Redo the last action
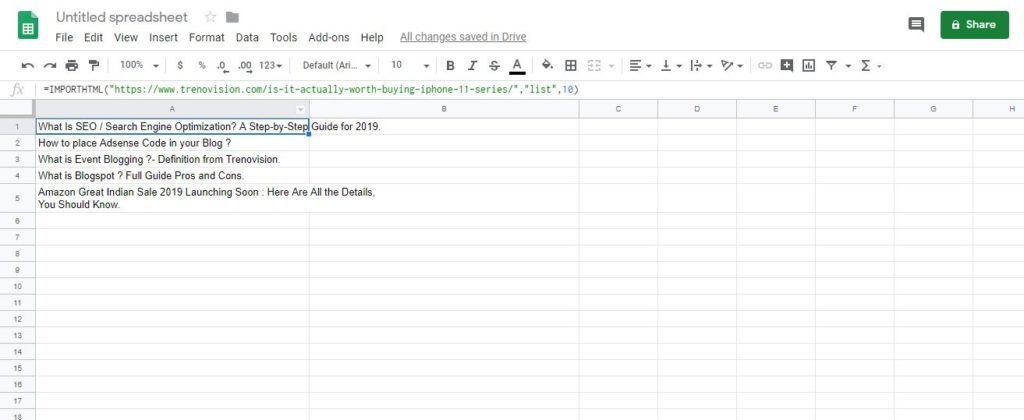Viewport: 1024px width, 420px height. [50, 65]
